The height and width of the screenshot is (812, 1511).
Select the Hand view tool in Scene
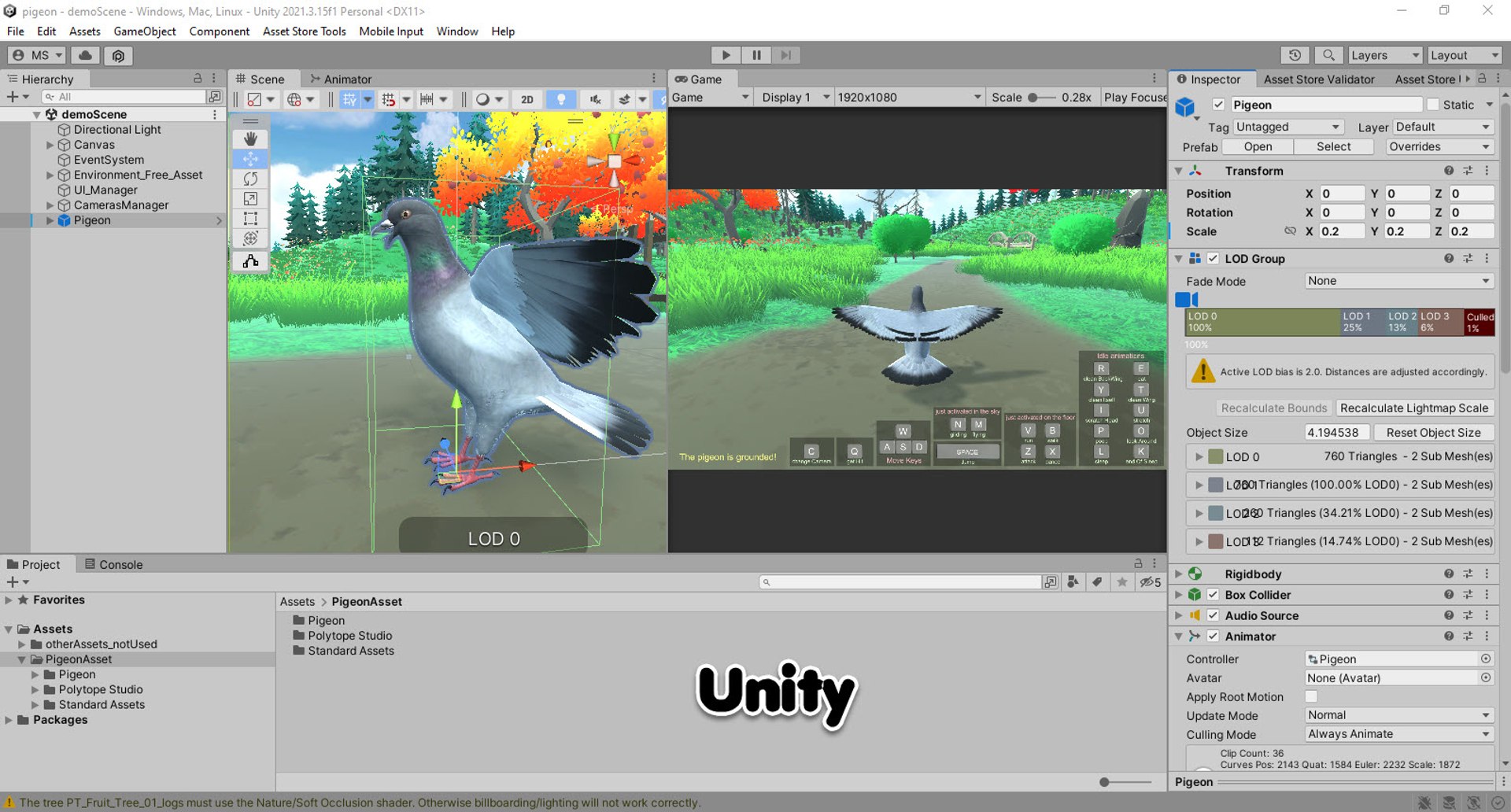click(250, 138)
